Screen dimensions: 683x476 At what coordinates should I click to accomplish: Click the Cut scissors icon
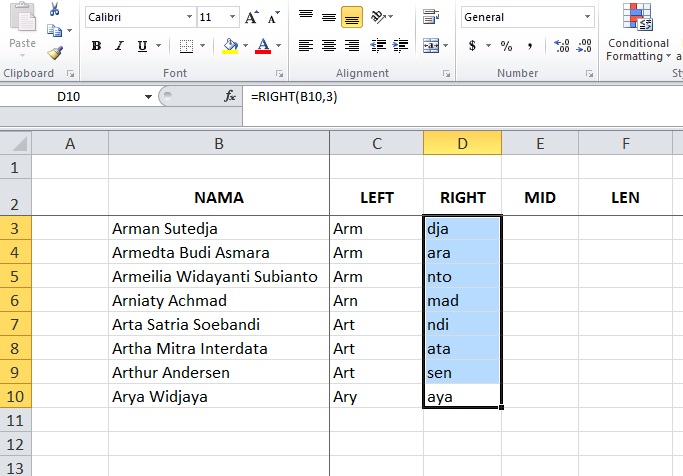point(54,10)
